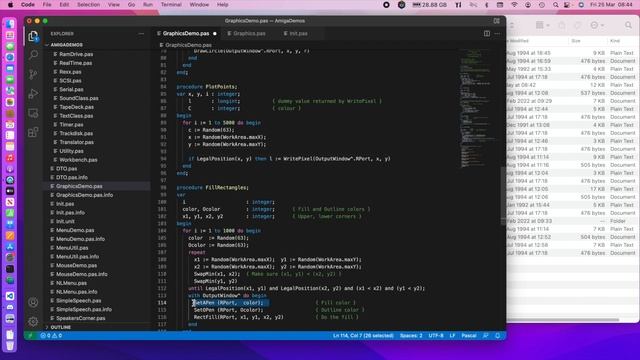
Task: Sort Finder list by Size column
Action: (576, 41)
